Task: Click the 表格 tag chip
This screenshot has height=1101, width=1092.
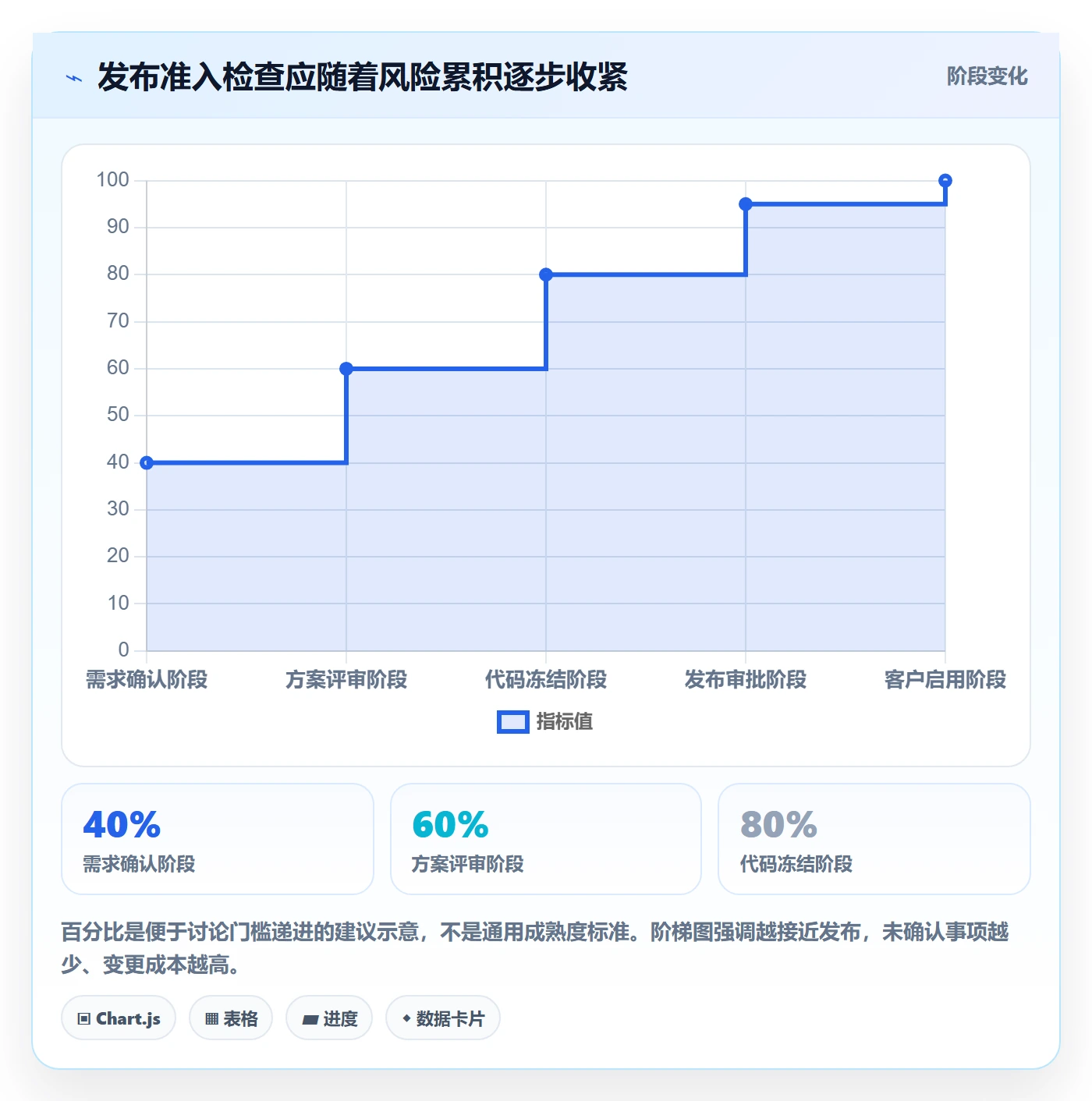Action: coord(231,1018)
